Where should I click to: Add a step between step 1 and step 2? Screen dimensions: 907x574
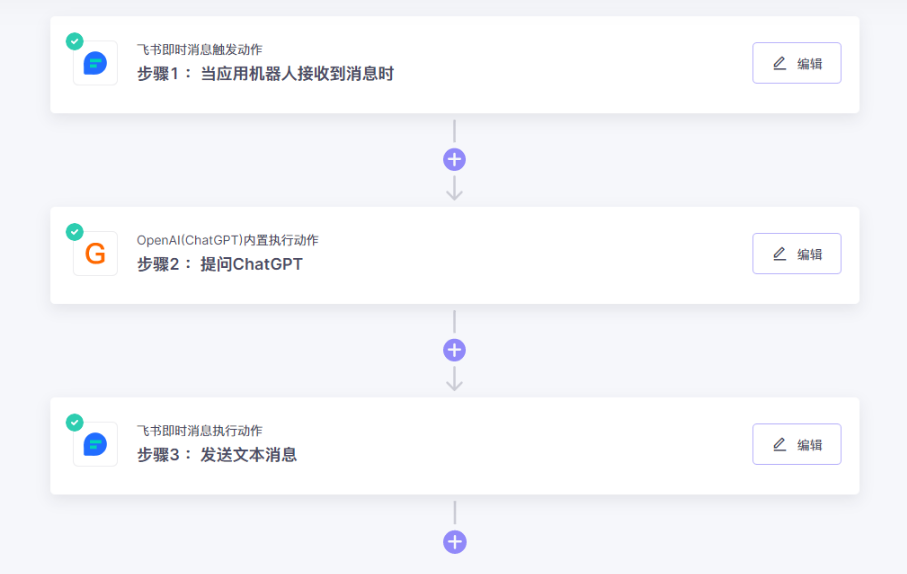455,160
